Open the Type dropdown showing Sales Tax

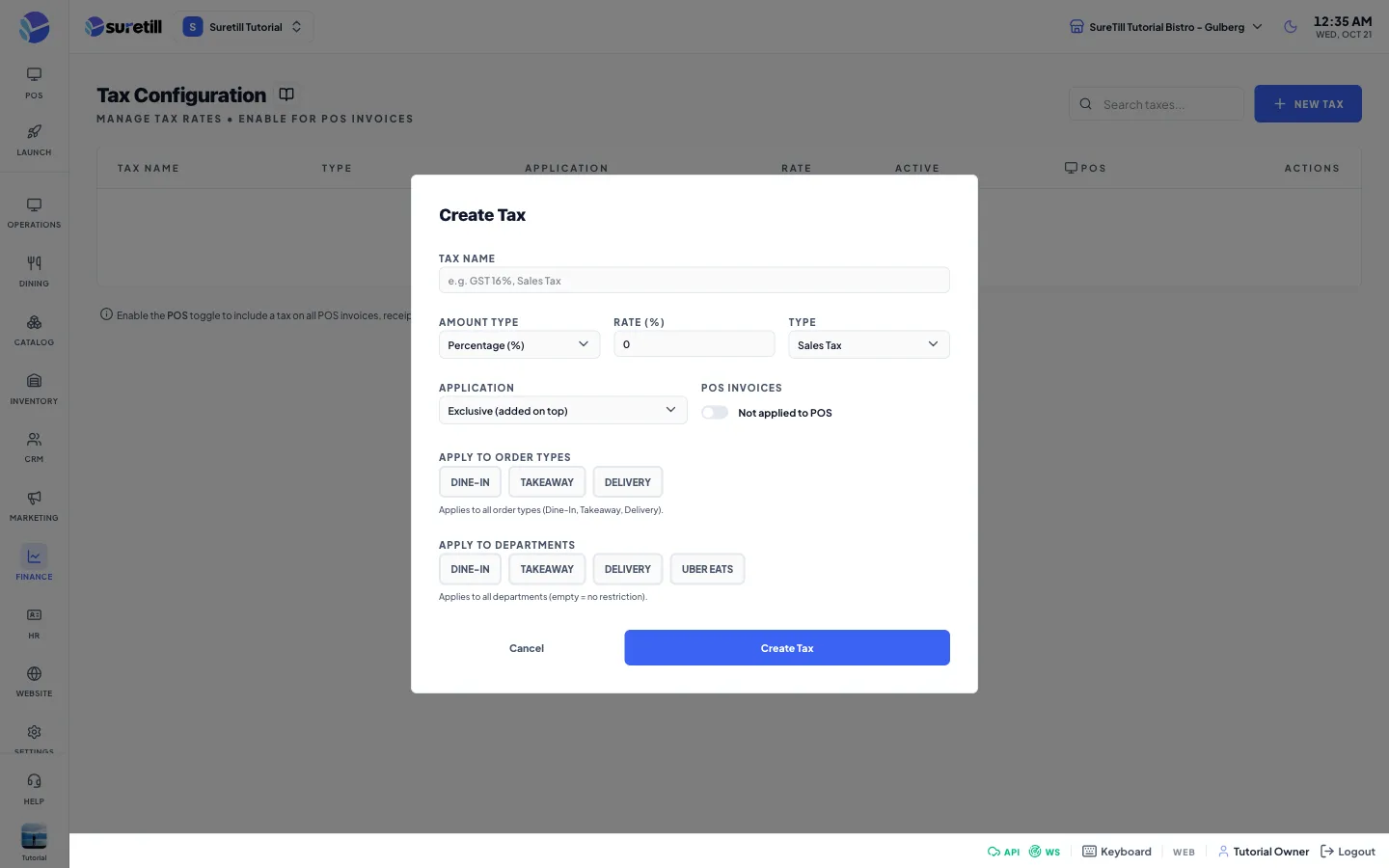869,345
